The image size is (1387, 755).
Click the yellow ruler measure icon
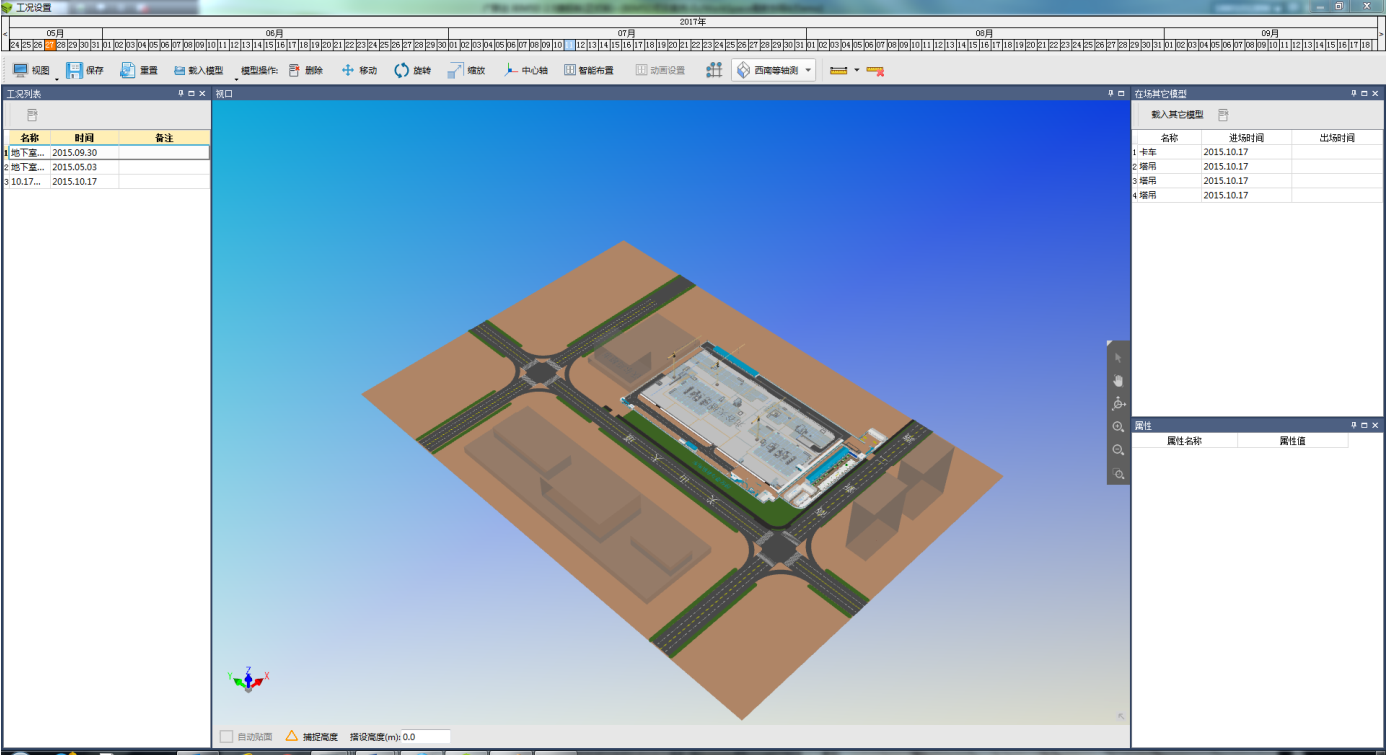click(x=838, y=70)
